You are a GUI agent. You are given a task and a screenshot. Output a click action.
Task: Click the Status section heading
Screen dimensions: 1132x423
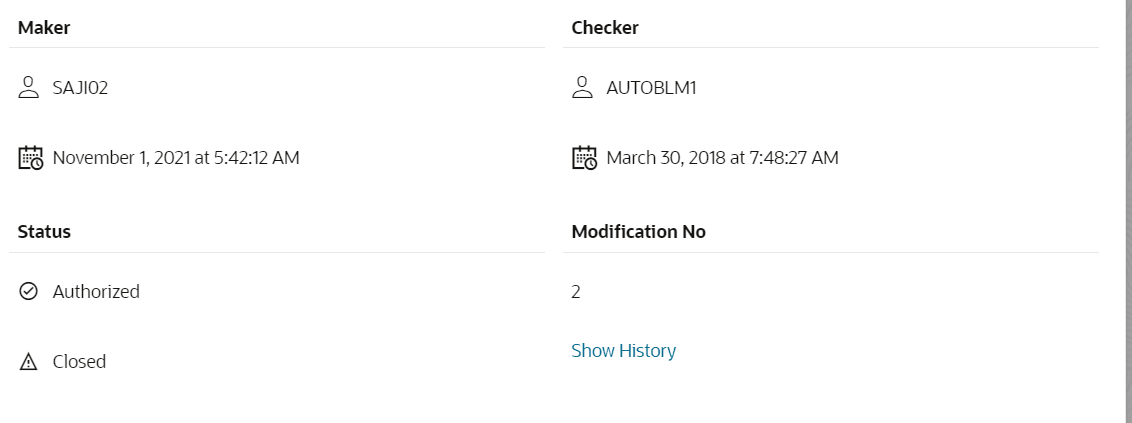(x=44, y=232)
